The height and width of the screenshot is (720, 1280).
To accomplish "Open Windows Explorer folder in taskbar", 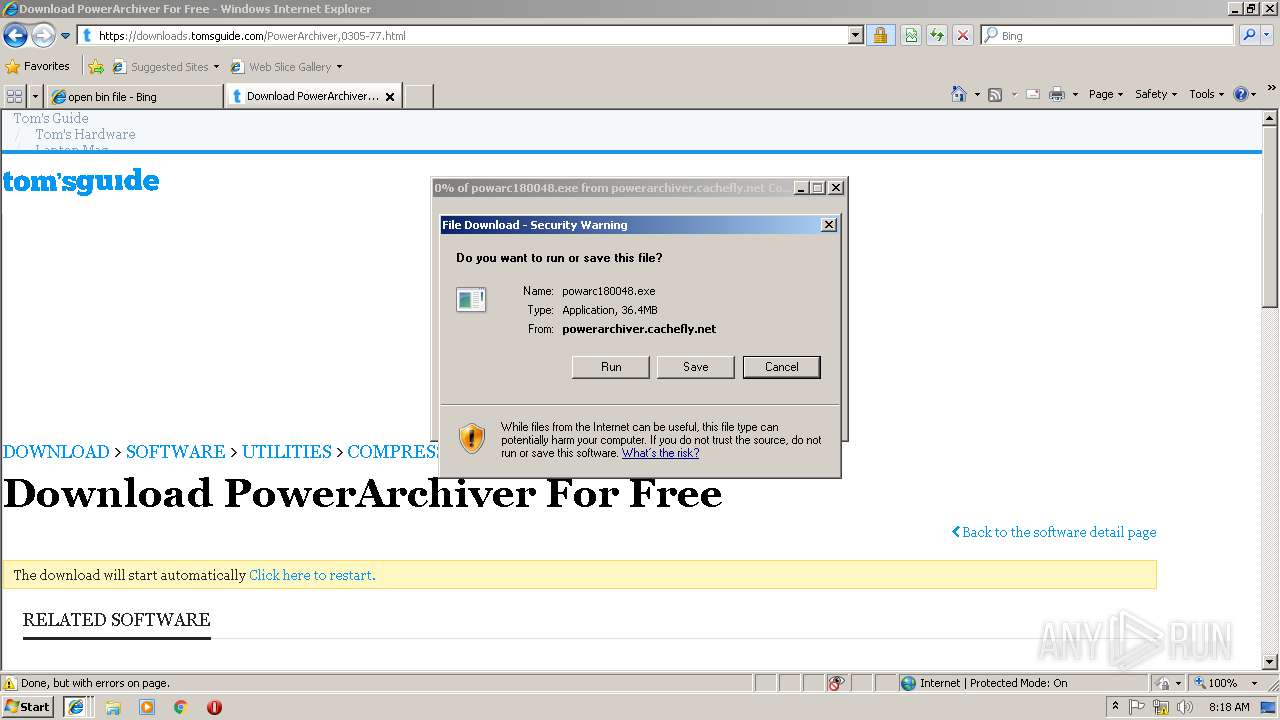I will tap(113, 707).
